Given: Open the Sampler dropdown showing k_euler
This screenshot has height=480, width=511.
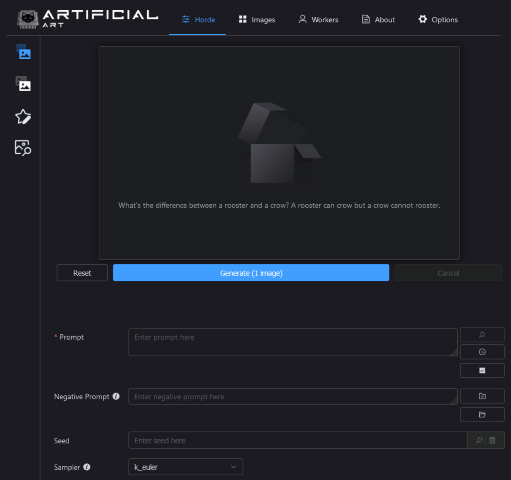Looking at the screenshot, I should 186,467.
